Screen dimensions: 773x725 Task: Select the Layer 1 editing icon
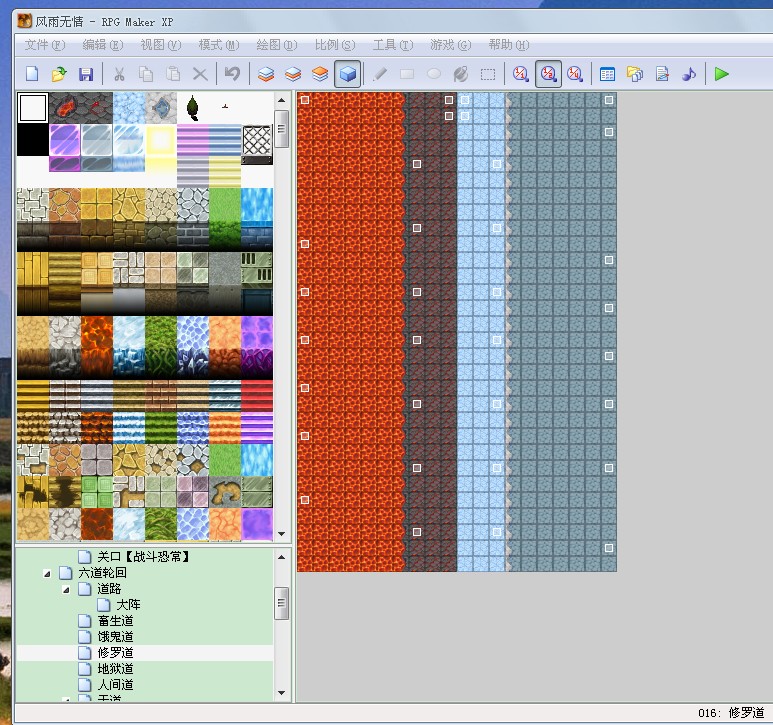click(x=266, y=74)
